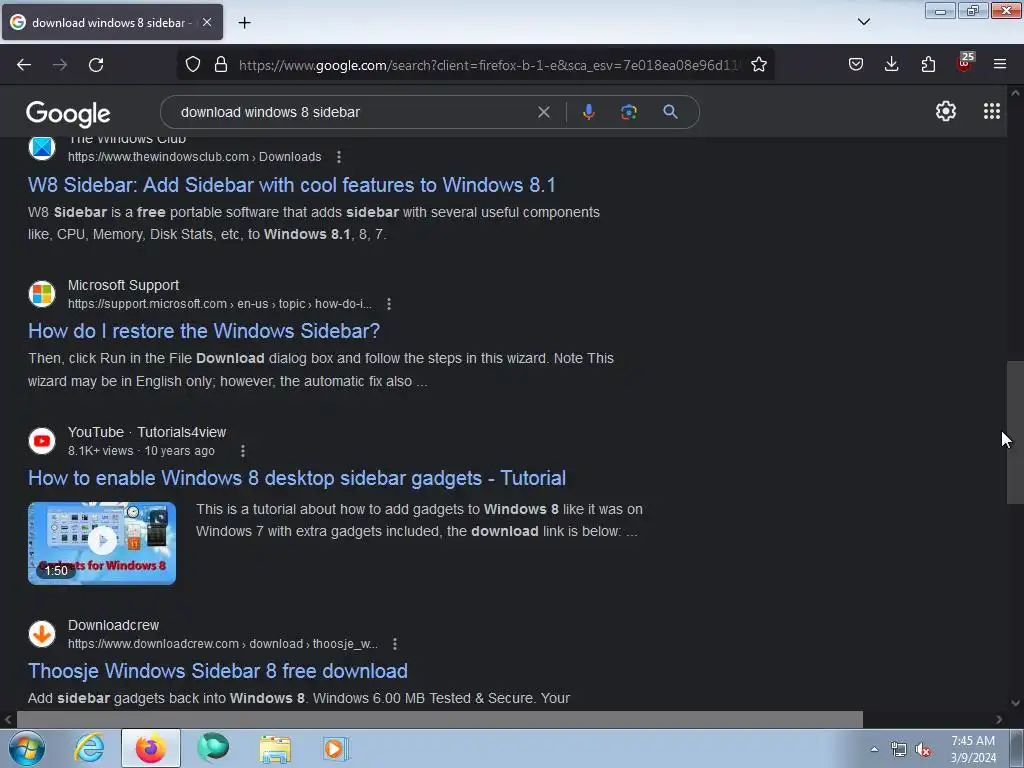The width and height of the screenshot is (1024, 768).
Task: Open the media player in the taskbar
Action: (x=336, y=748)
